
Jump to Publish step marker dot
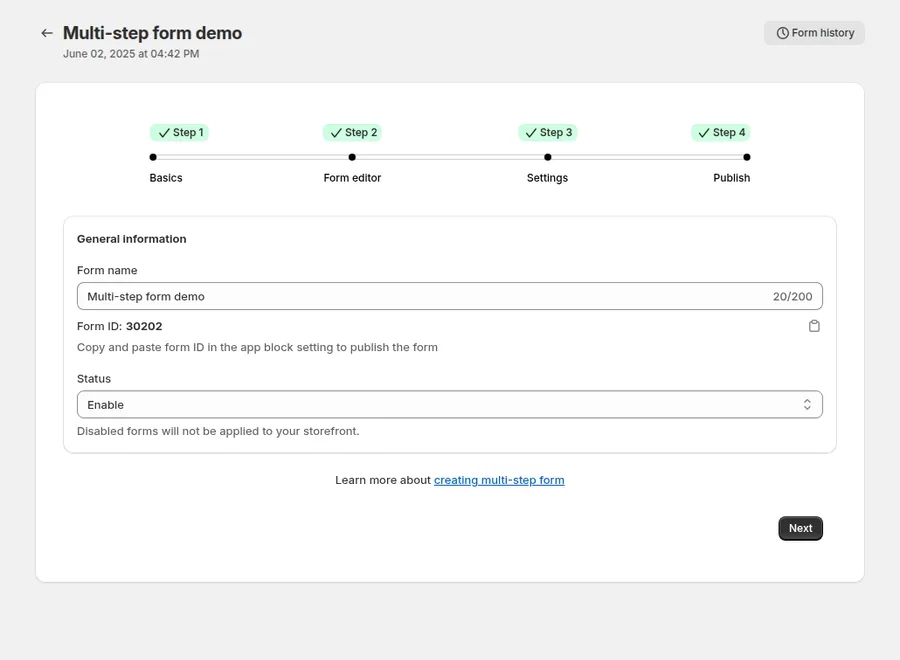747,157
